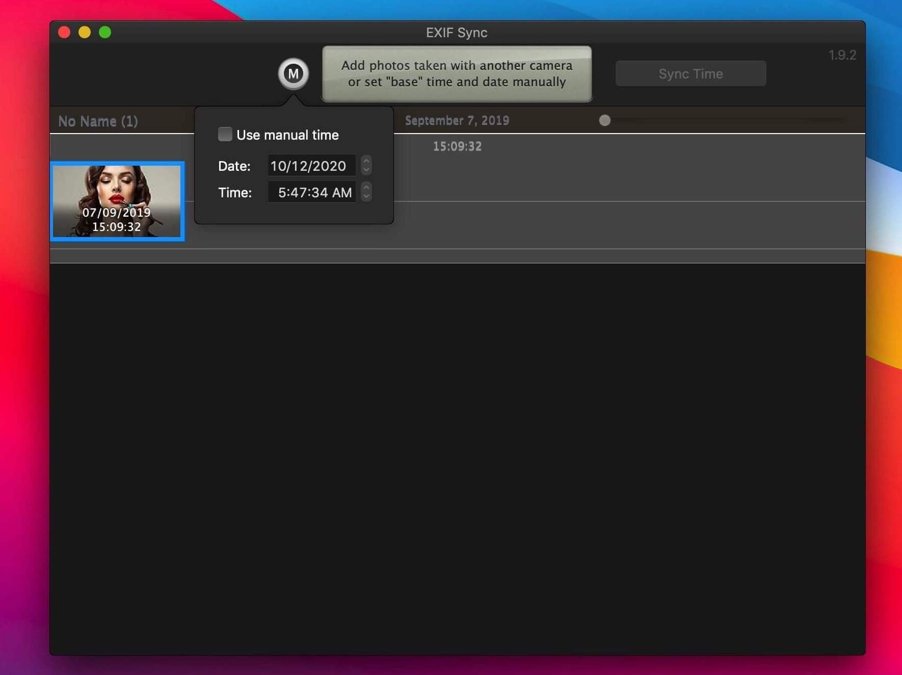The image size is (902, 675).
Task: Click the No Name (1) camera group label
Action: click(98, 121)
